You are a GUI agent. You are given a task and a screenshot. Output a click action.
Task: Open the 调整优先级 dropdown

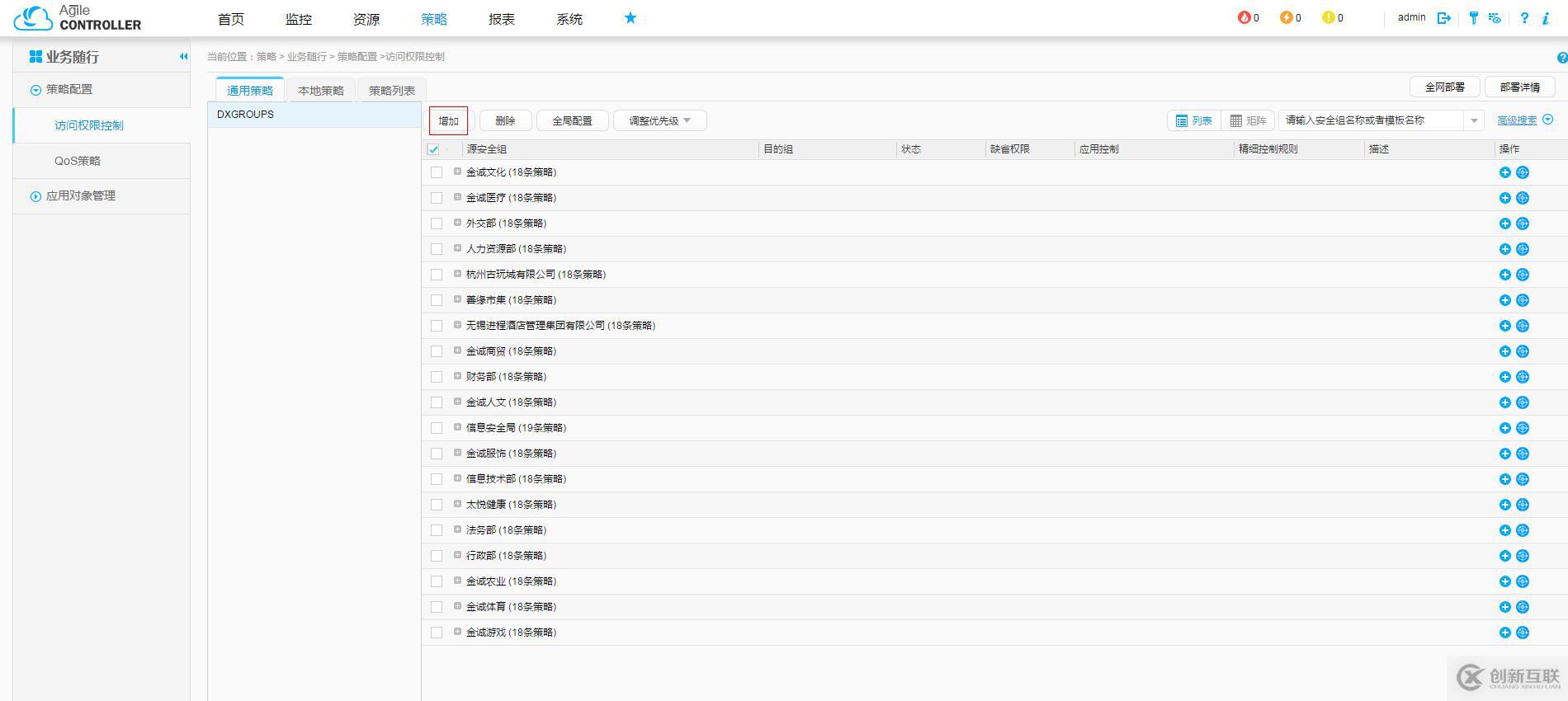[x=660, y=120]
